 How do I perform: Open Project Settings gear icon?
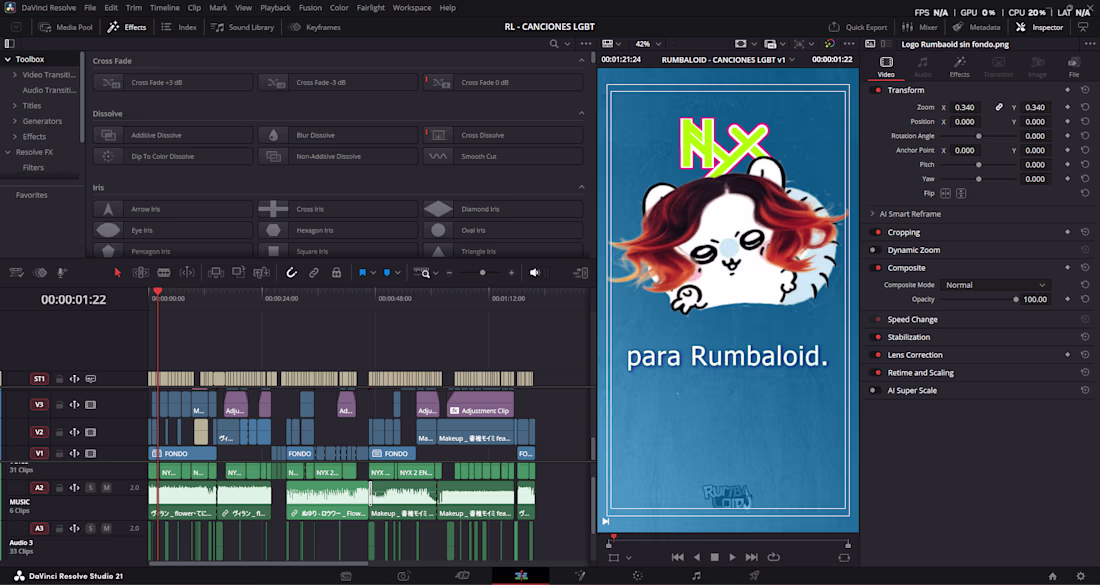(1080, 576)
